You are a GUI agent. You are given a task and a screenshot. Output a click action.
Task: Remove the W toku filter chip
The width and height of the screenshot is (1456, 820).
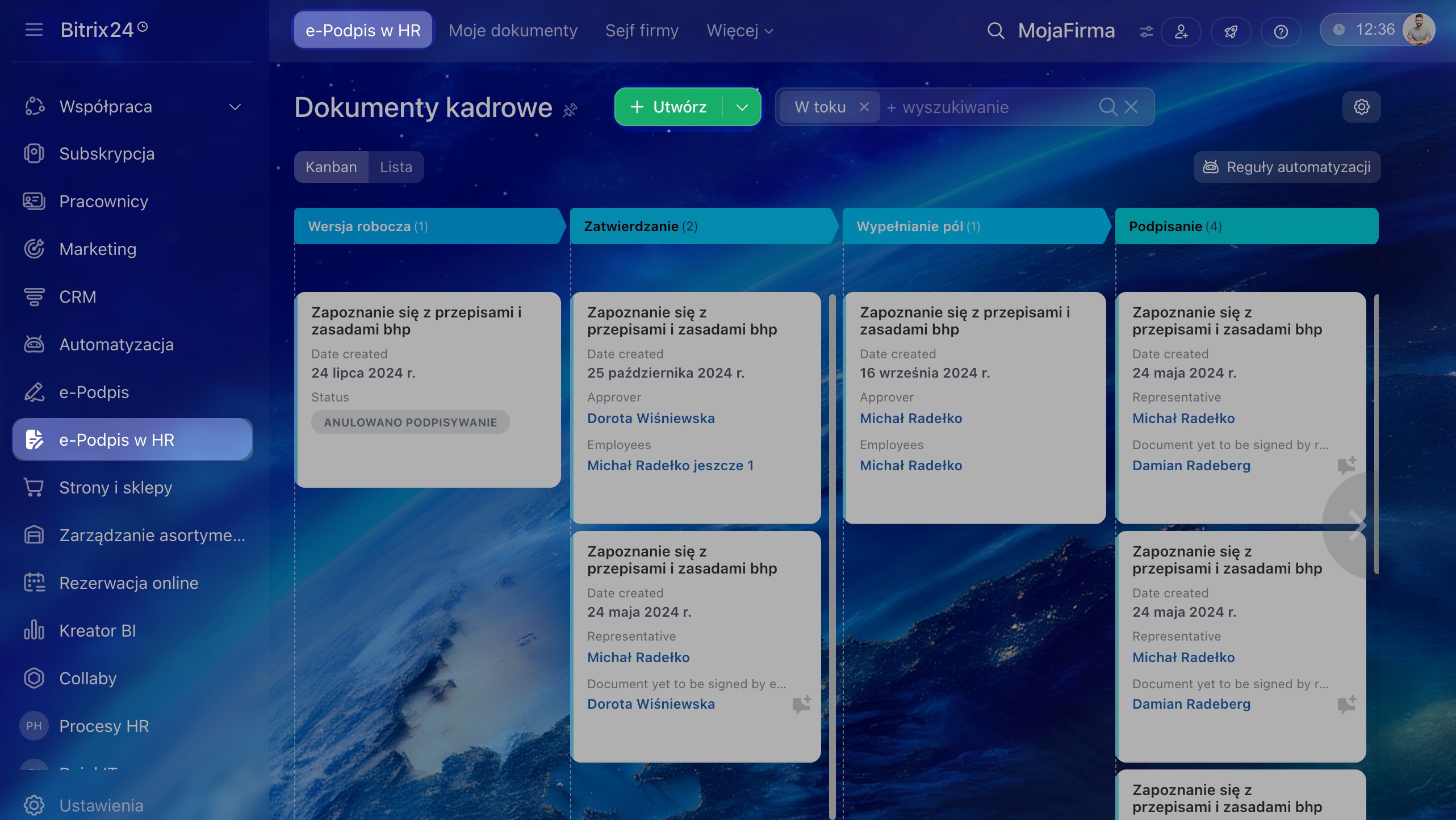tap(864, 107)
